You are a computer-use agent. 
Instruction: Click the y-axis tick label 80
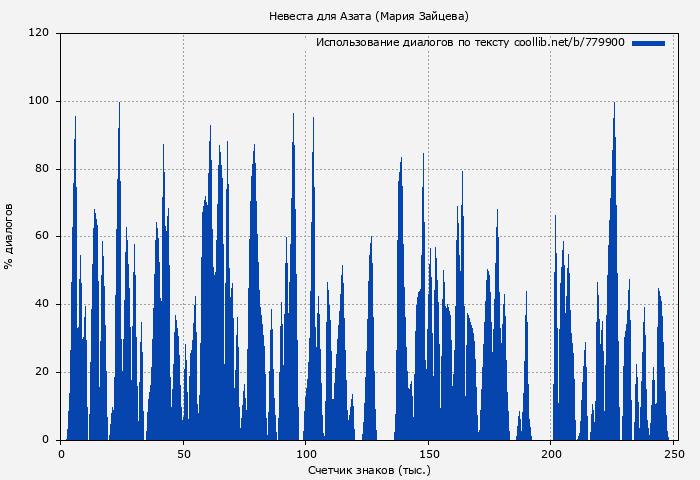click(x=42, y=169)
